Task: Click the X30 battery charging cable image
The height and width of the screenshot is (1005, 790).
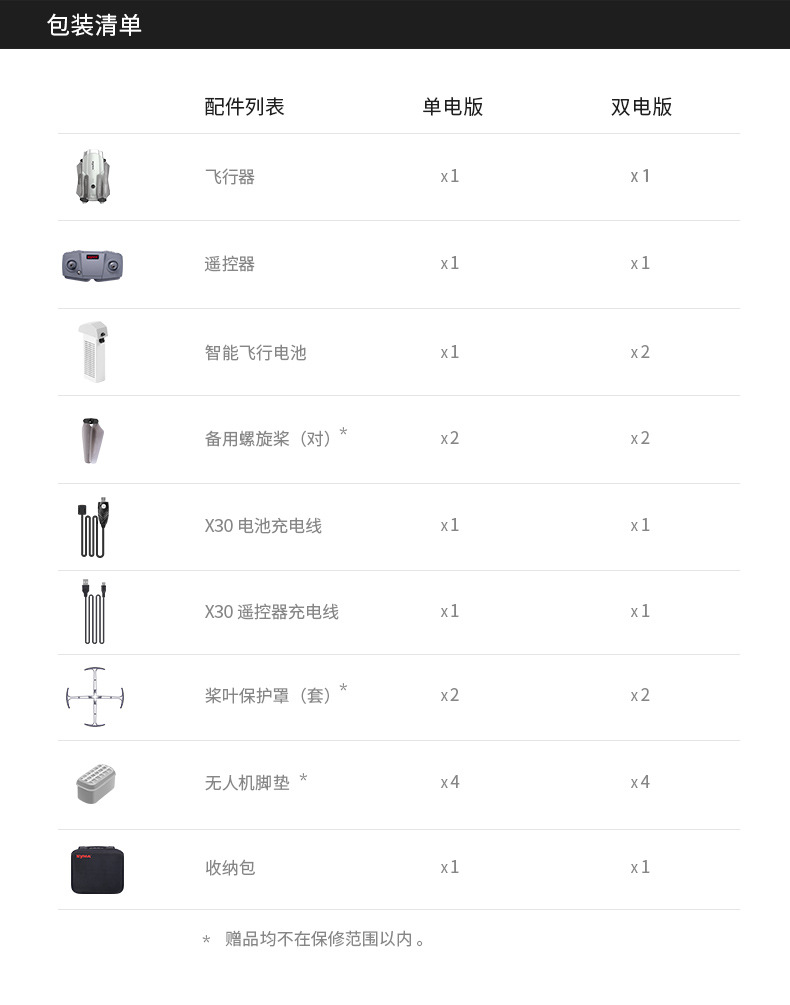Action: [x=93, y=526]
